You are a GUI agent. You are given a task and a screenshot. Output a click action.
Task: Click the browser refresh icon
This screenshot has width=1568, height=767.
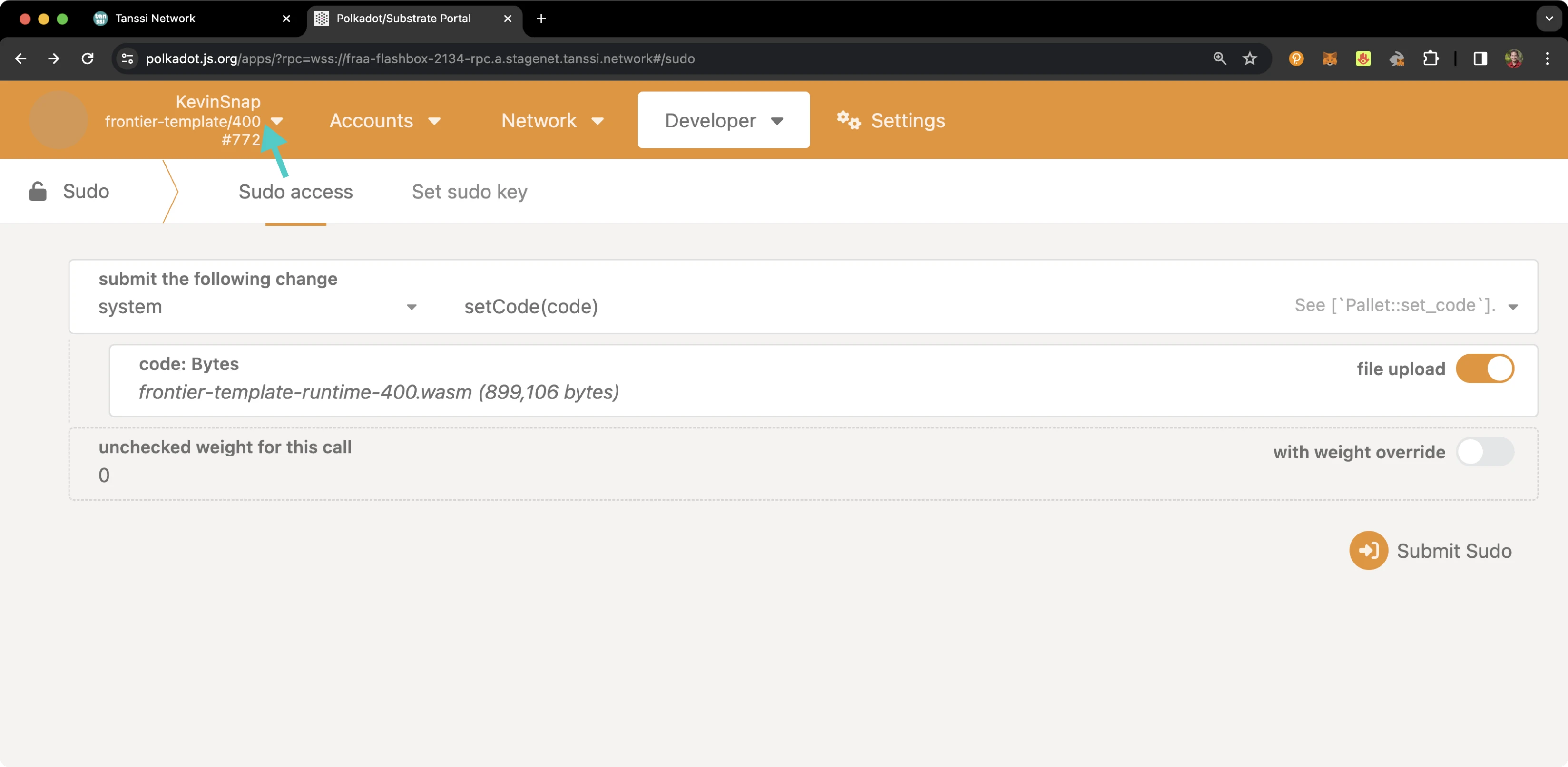[x=89, y=58]
